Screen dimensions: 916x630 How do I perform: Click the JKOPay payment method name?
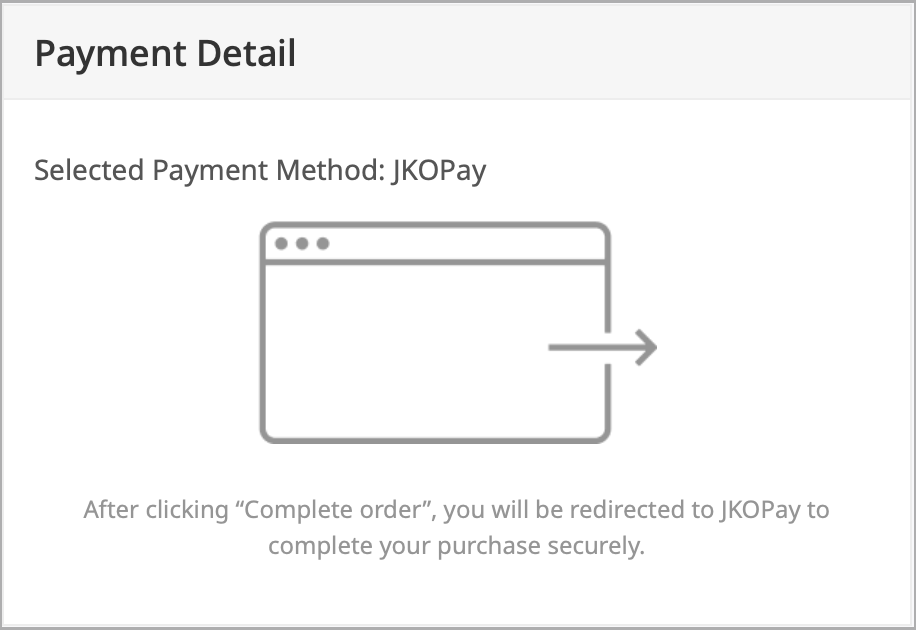tap(439, 171)
